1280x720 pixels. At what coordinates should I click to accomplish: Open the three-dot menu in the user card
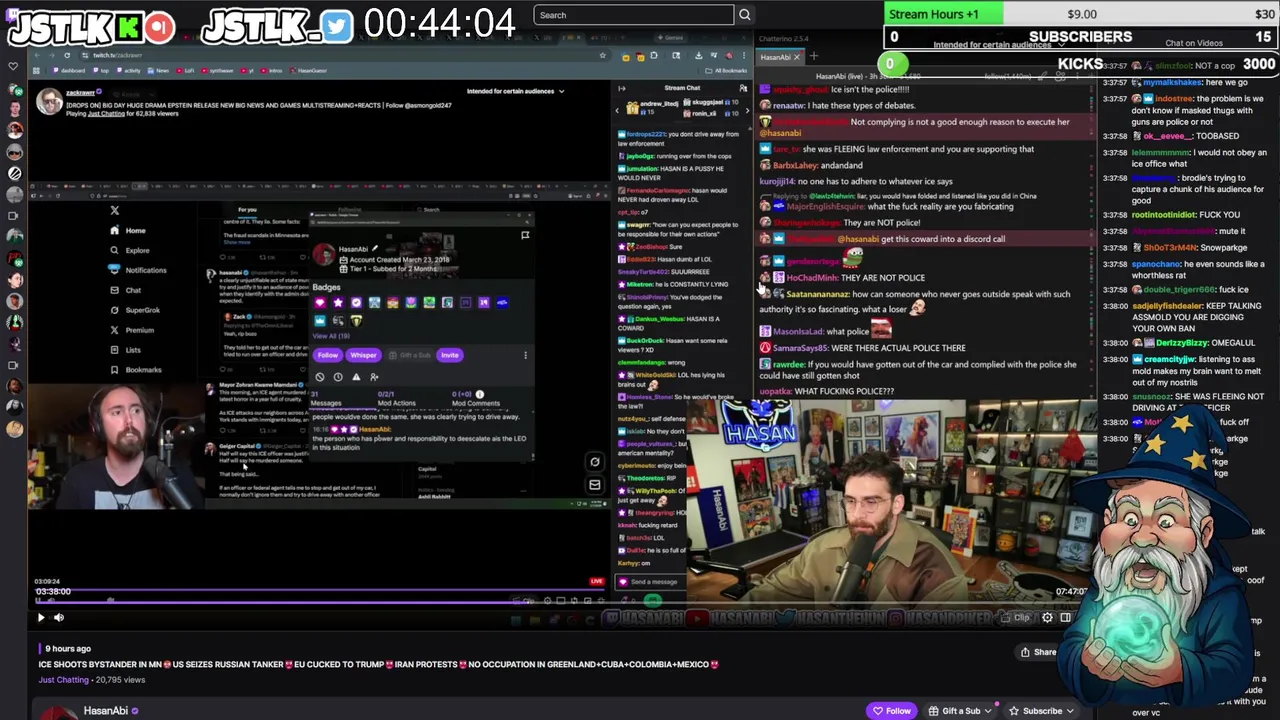tap(525, 355)
